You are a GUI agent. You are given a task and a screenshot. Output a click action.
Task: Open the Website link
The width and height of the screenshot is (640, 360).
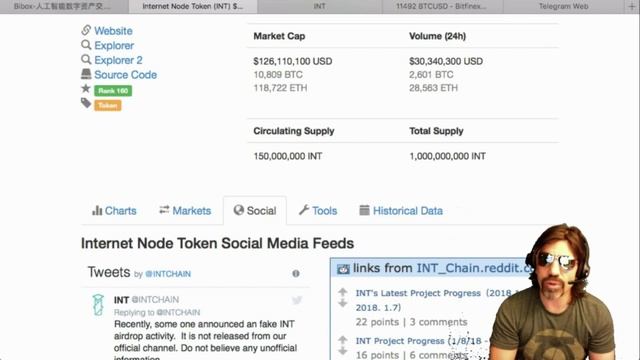pyautogui.click(x=113, y=31)
